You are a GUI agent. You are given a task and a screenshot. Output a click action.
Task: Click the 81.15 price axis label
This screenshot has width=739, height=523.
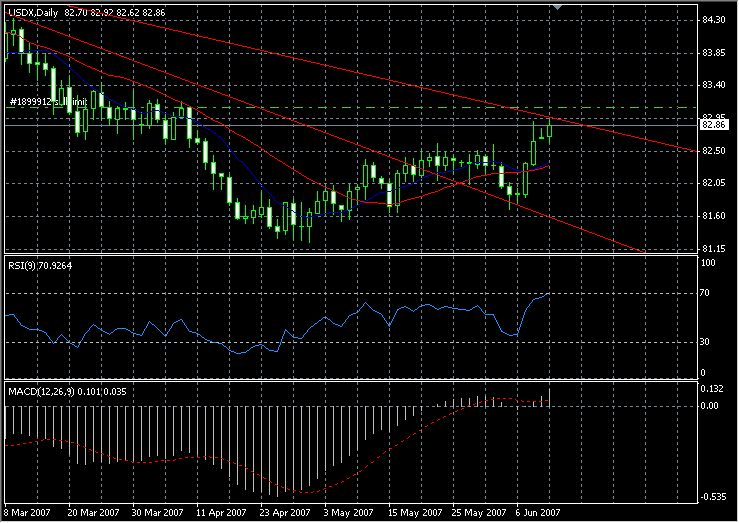[x=714, y=248]
